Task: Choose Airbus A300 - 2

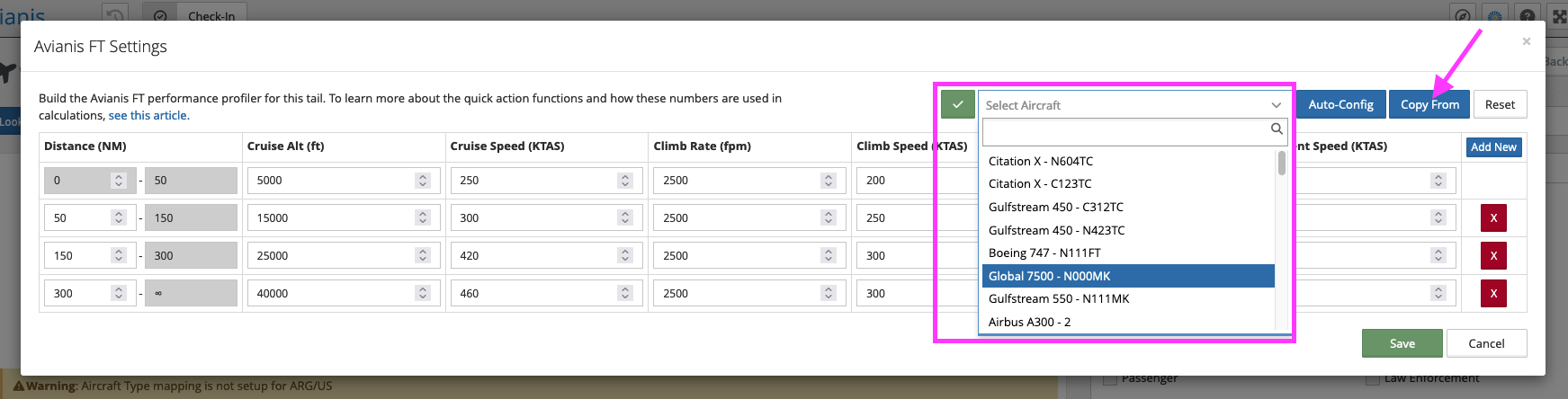Action: click(x=1128, y=322)
